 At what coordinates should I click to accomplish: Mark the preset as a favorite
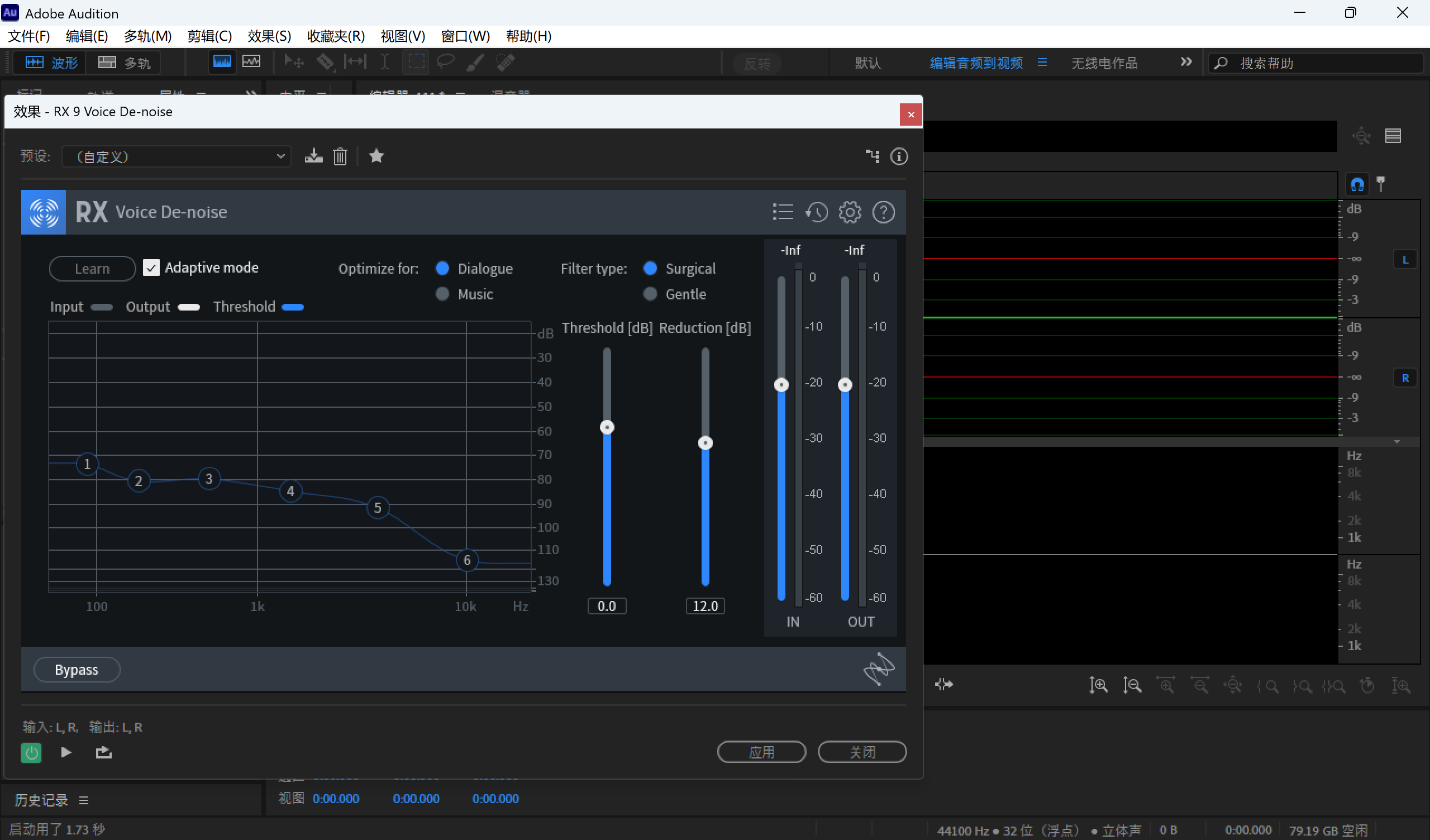[x=376, y=156]
